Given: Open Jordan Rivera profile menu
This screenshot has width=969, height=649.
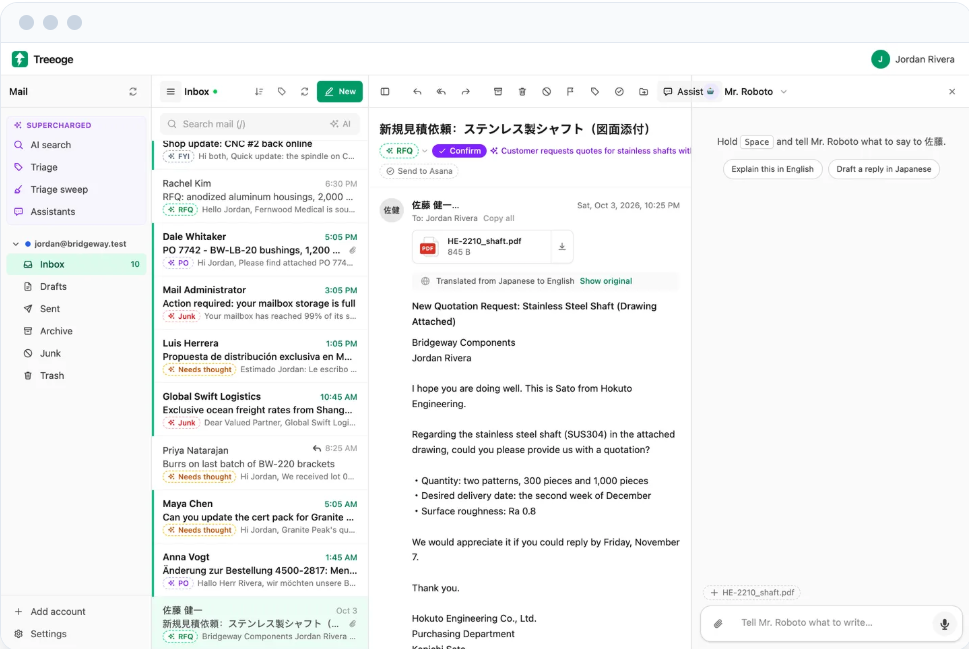Looking at the screenshot, I should click(x=912, y=59).
